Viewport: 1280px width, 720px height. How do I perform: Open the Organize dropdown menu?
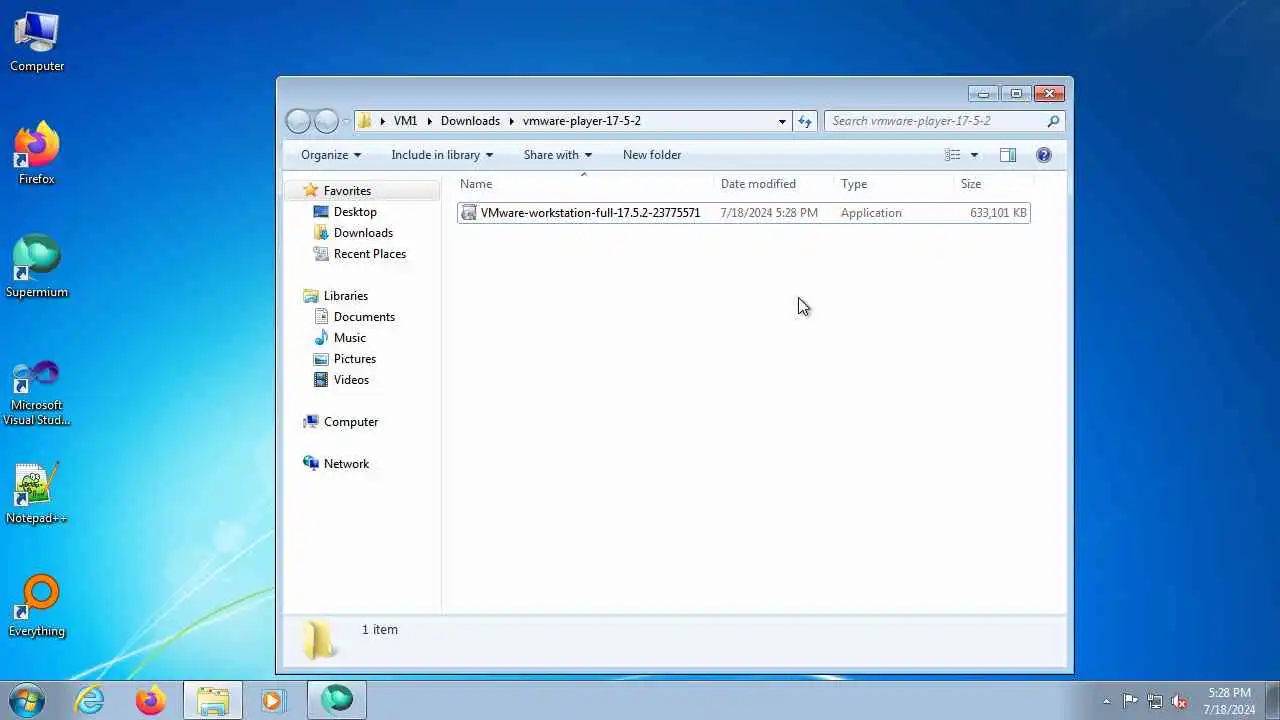[331, 155]
